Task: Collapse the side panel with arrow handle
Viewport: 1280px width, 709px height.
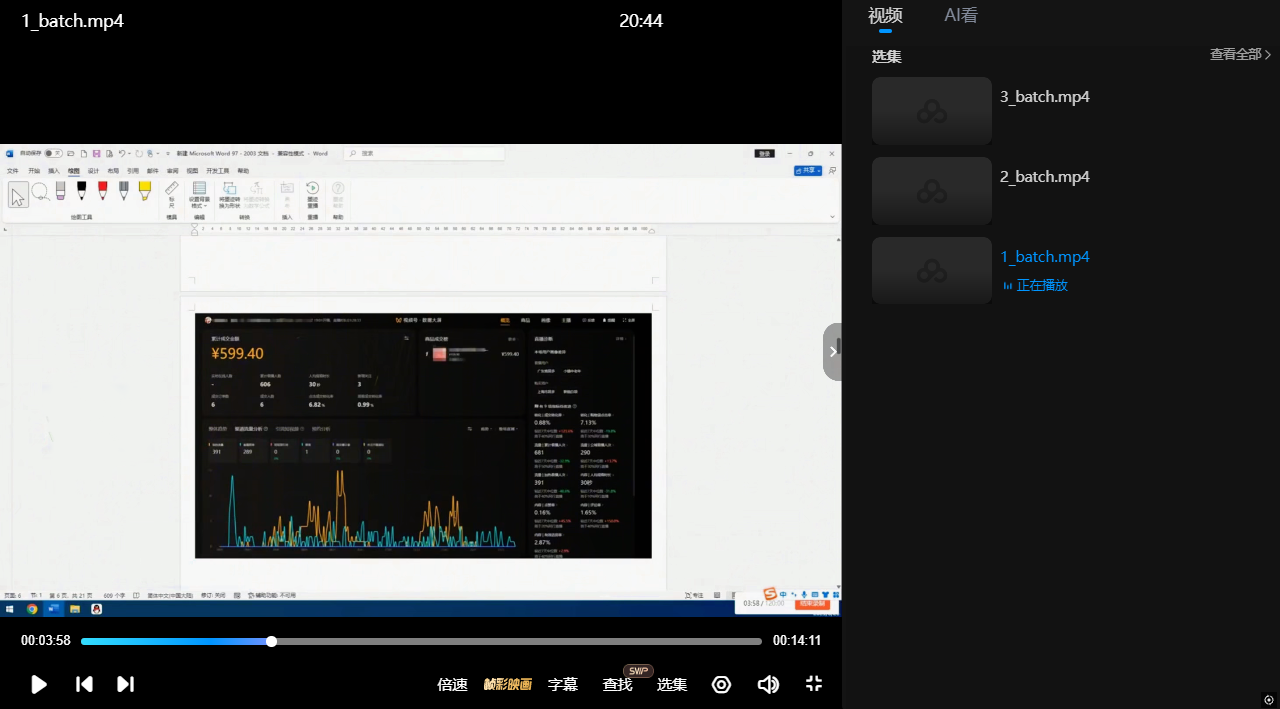Action: pyautogui.click(x=832, y=351)
